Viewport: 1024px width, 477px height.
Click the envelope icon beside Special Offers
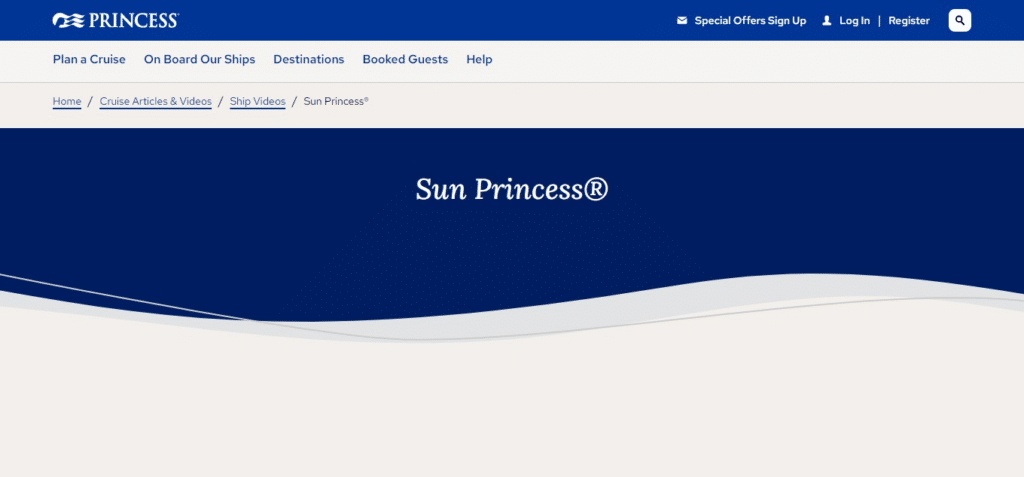pyautogui.click(x=682, y=20)
